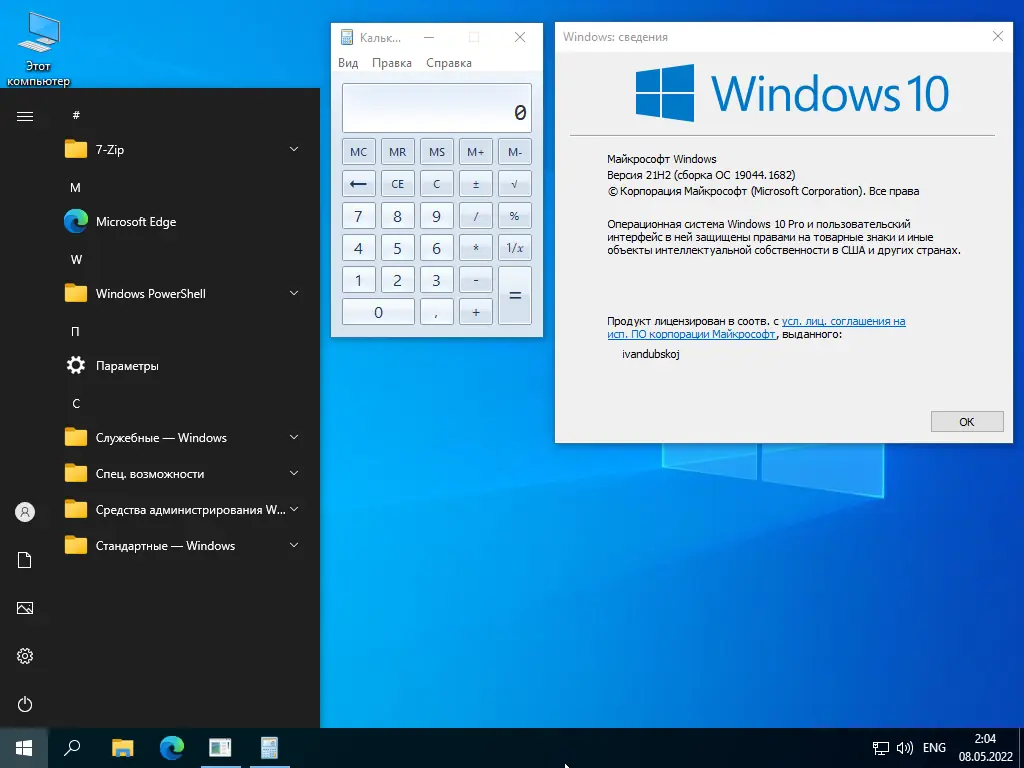The image size is (1024, 768).
Task: Click OK in the Windows info dialog
Action: [x=966, y=422]
